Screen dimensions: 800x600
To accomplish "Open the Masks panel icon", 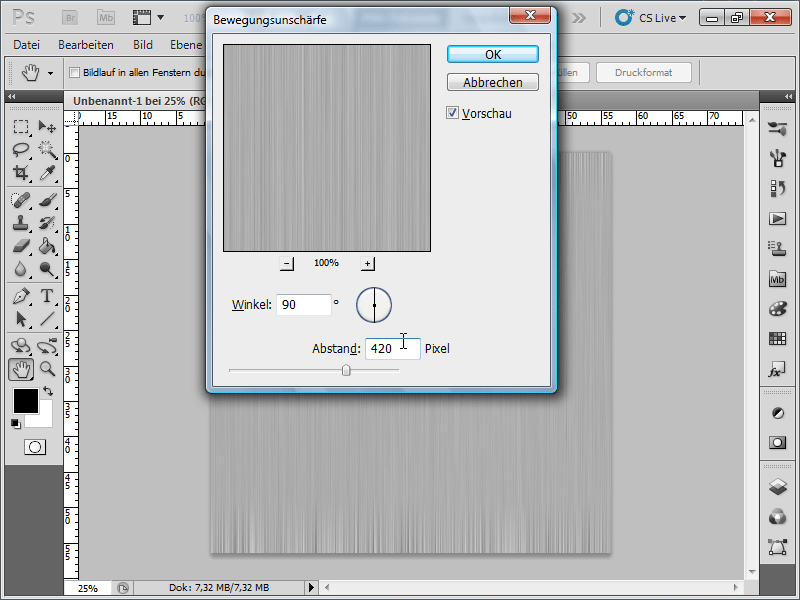I will 777,442.
